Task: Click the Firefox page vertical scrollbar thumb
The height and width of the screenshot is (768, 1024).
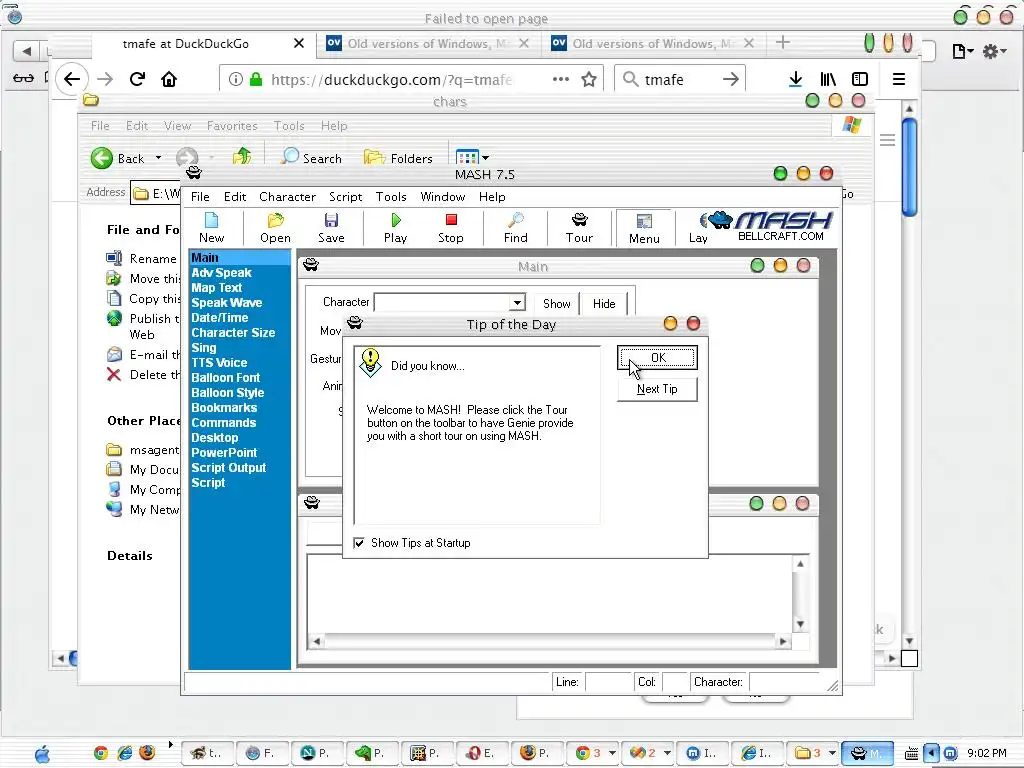Action: (x=909, y=167)
